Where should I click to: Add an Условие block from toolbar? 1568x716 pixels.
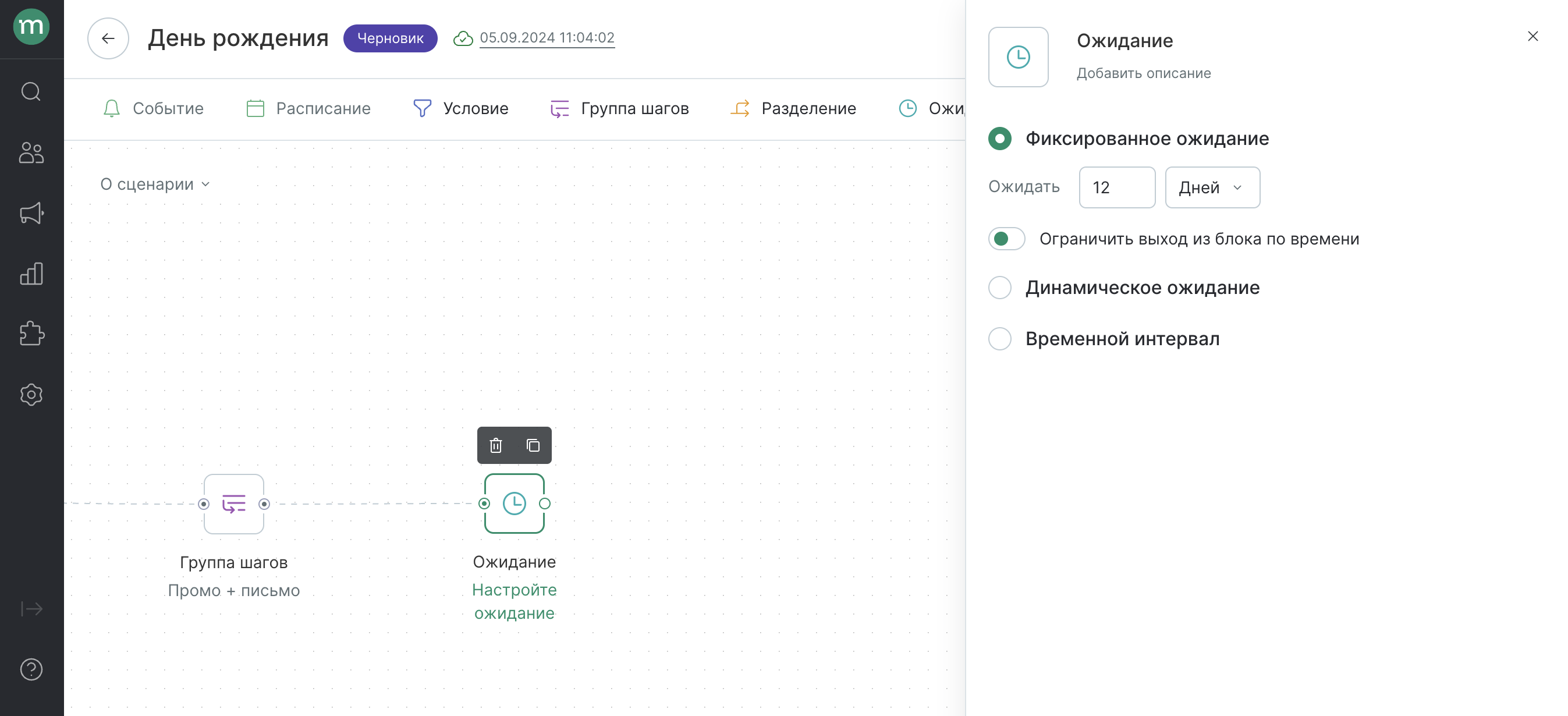(x=460, y=108)
